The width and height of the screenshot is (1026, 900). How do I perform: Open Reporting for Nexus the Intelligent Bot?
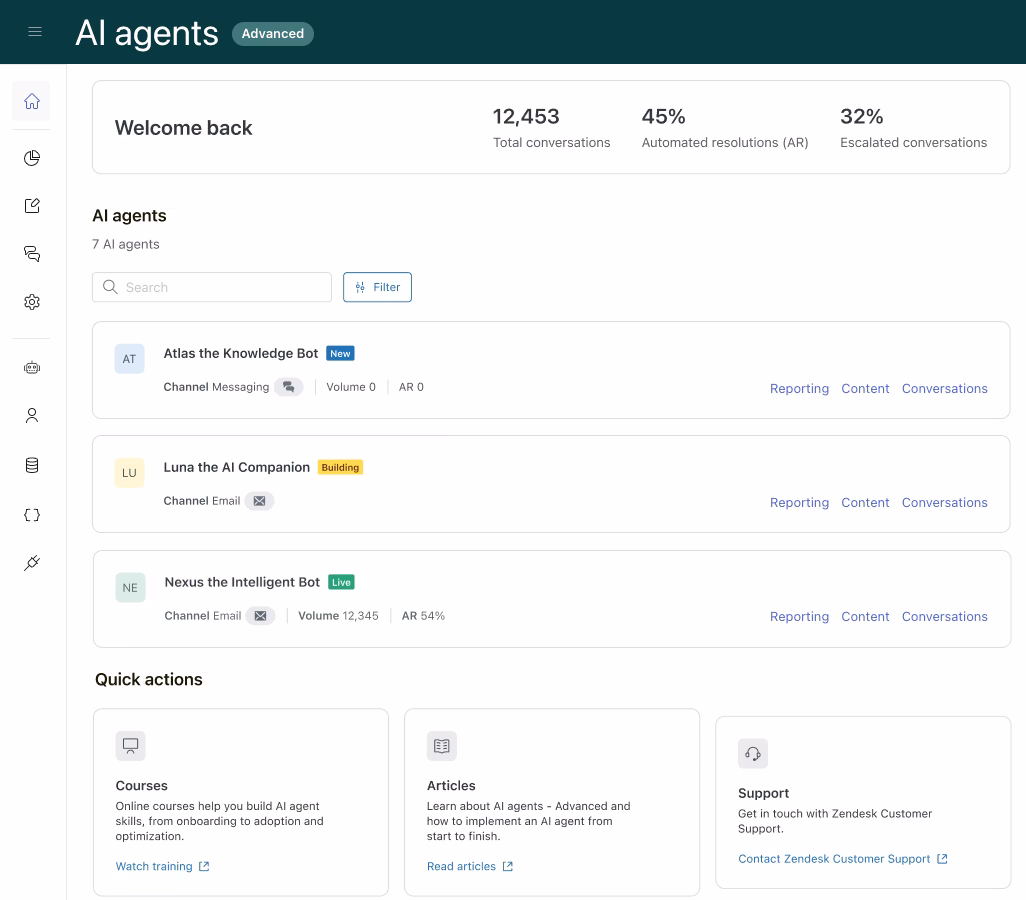799,616
